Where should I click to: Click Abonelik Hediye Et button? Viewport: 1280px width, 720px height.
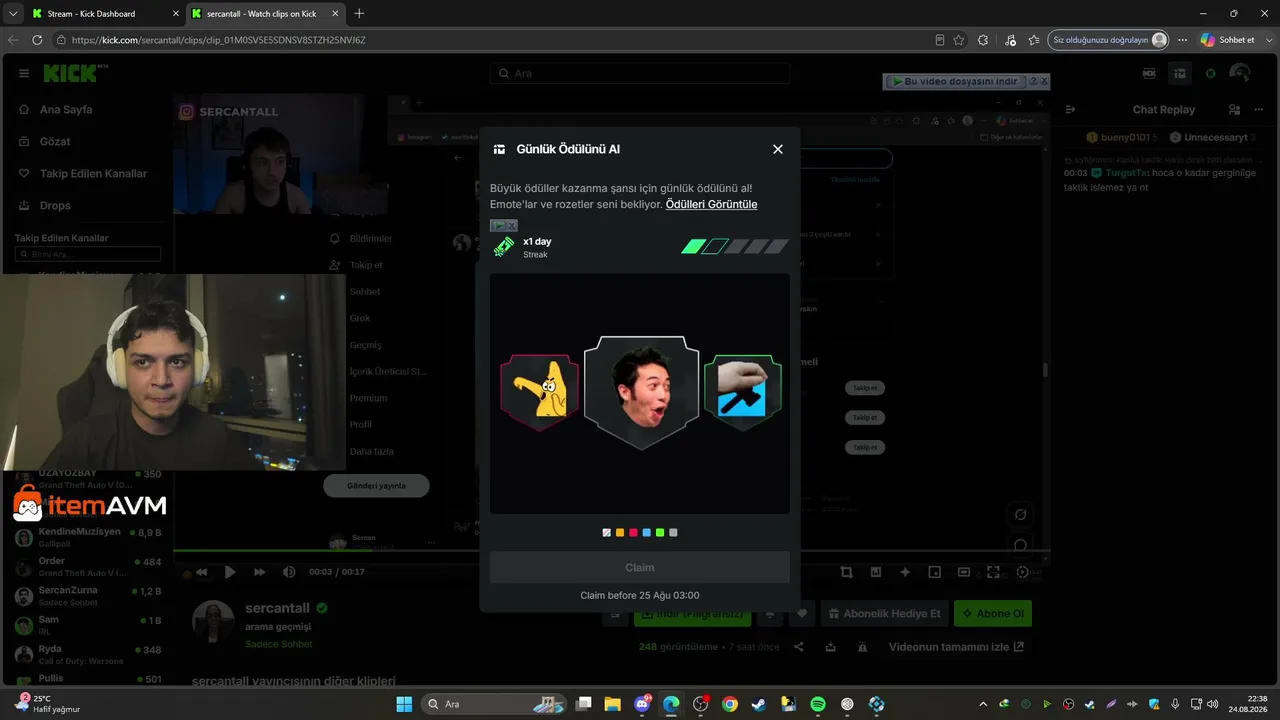(x=883, y=613)
